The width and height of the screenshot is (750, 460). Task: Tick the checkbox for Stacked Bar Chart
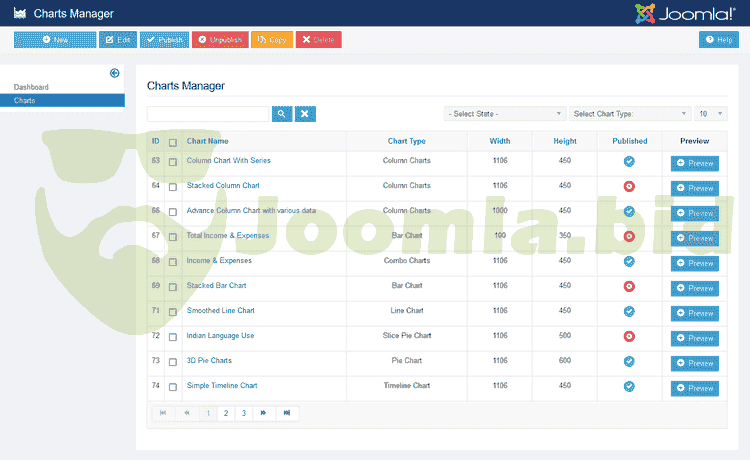point(173,287)
